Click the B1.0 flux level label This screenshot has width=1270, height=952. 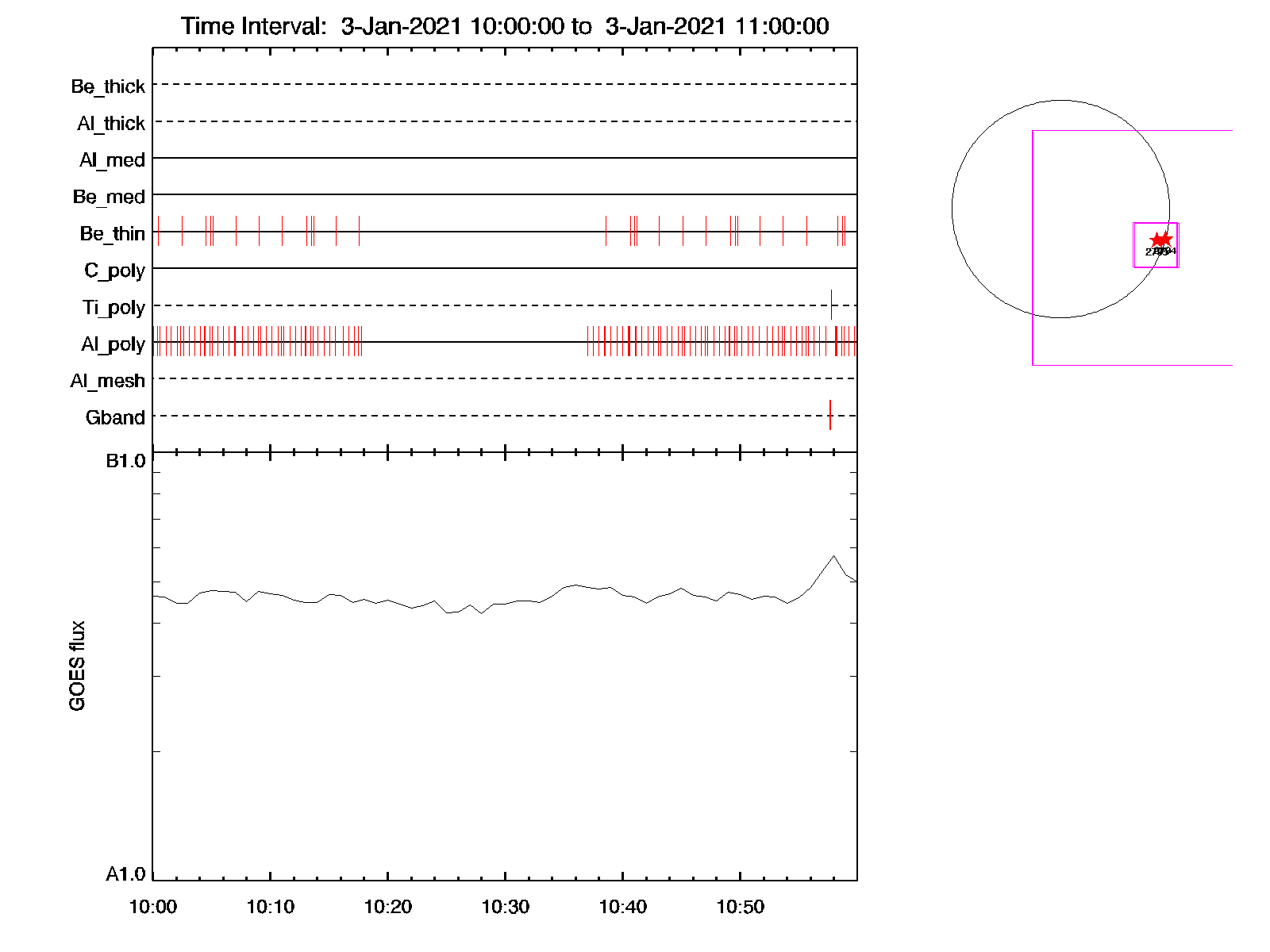[125, 461]
